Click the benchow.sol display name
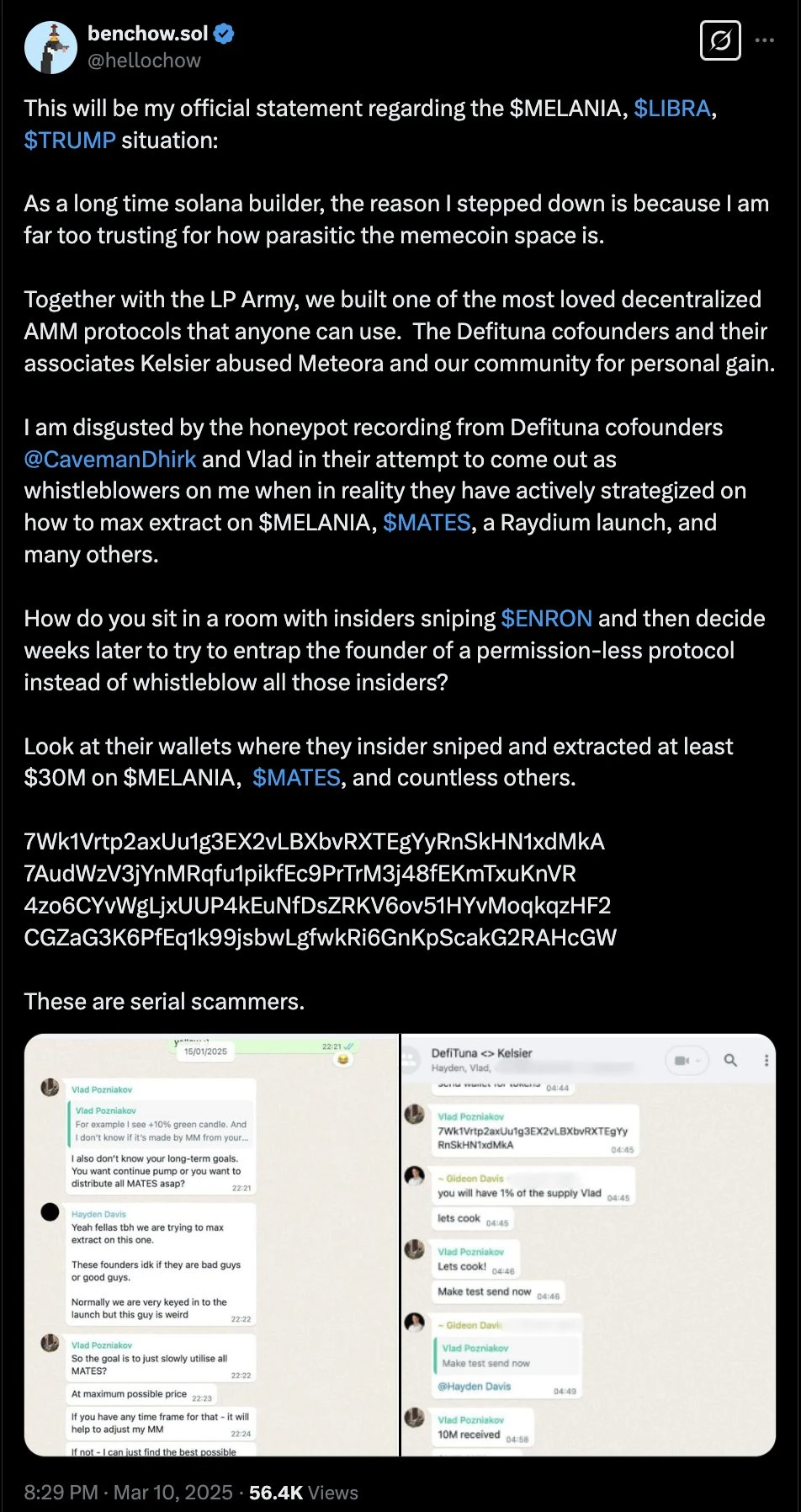 (x=147, y=34)
